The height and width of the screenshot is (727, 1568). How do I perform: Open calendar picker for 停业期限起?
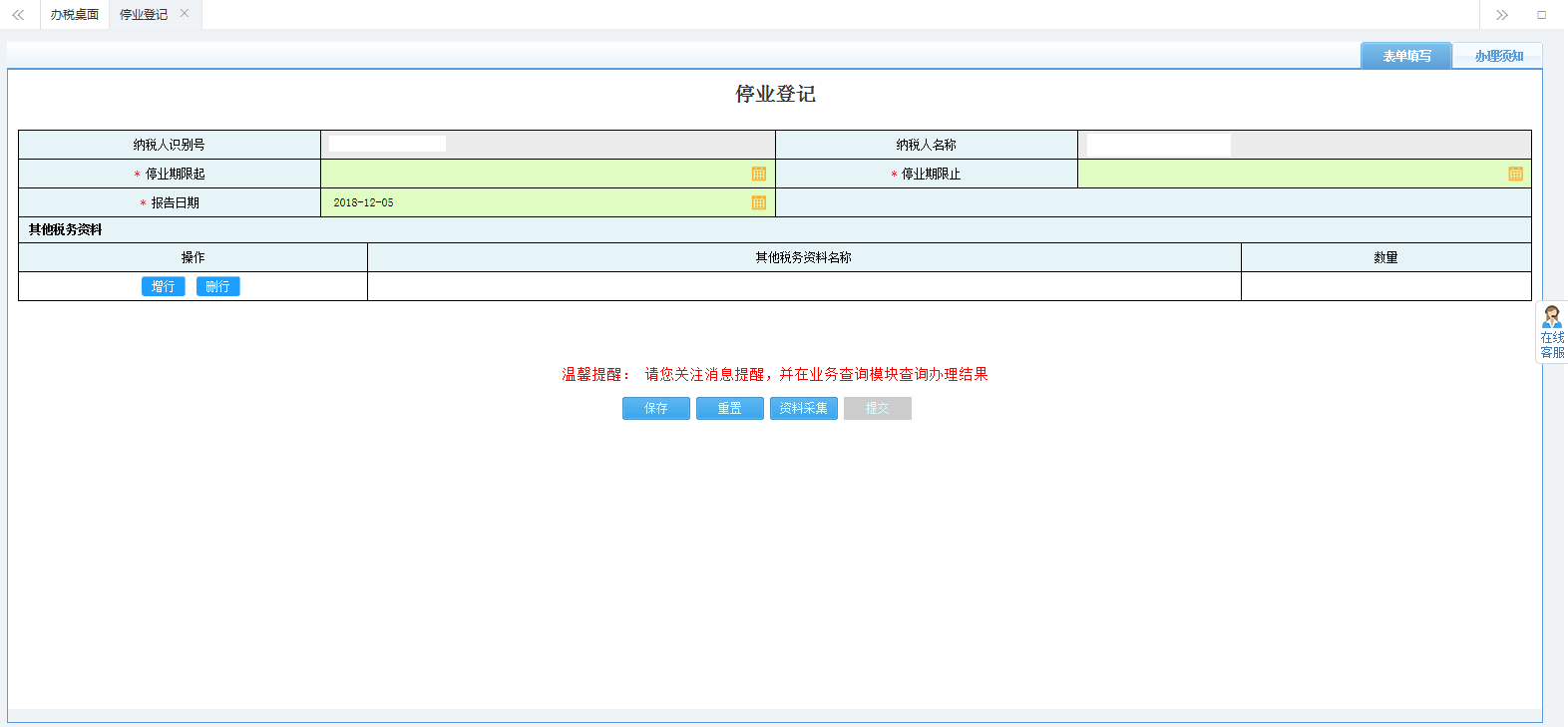(759, 174)
